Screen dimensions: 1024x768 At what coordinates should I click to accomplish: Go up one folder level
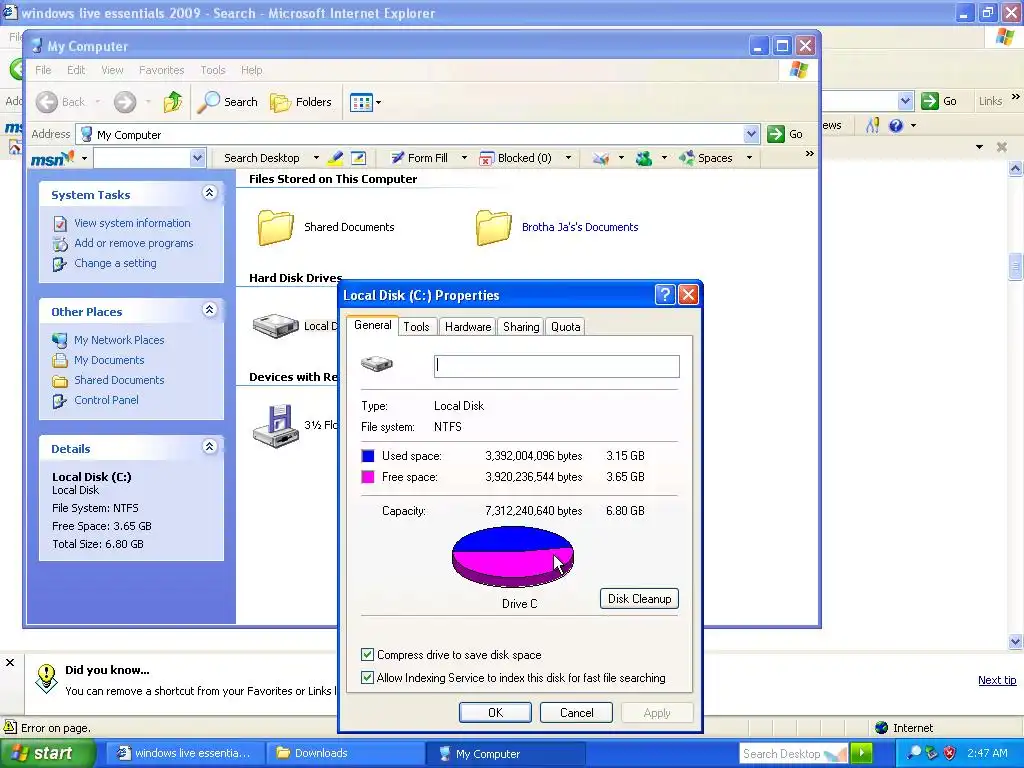(x=173, y=102)
